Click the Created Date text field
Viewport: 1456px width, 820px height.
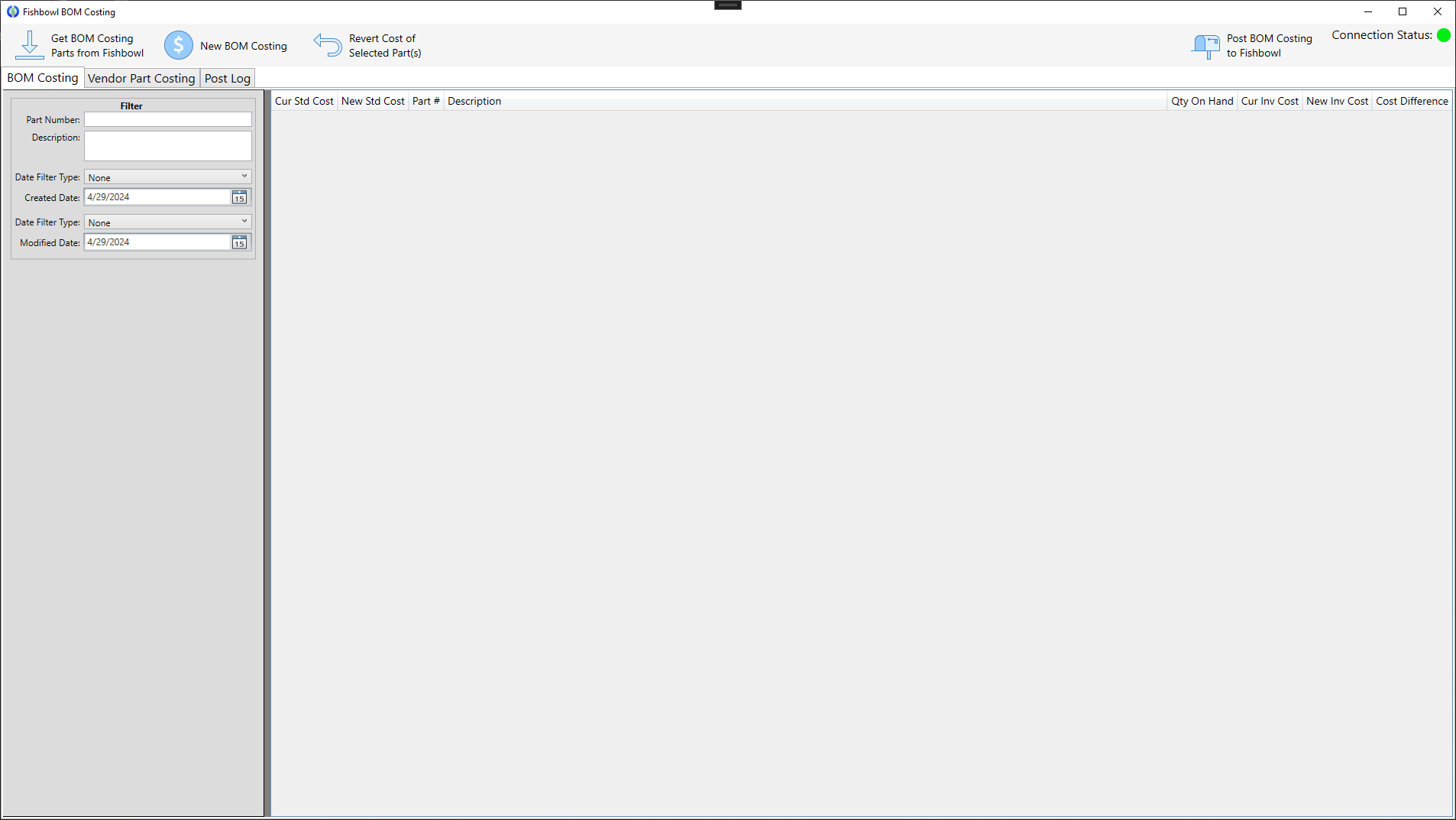pos(157,197)
